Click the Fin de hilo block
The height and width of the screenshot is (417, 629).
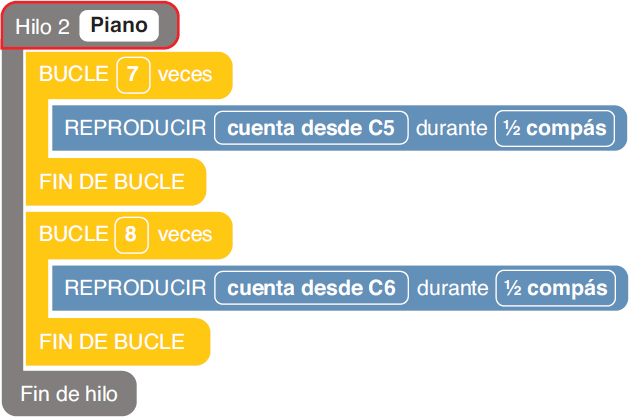(x=69, y=393)
